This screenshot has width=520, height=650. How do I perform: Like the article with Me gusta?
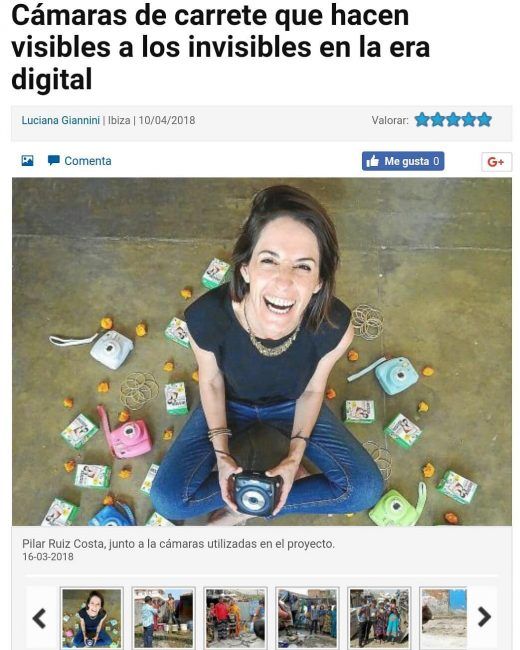point(403,161)
